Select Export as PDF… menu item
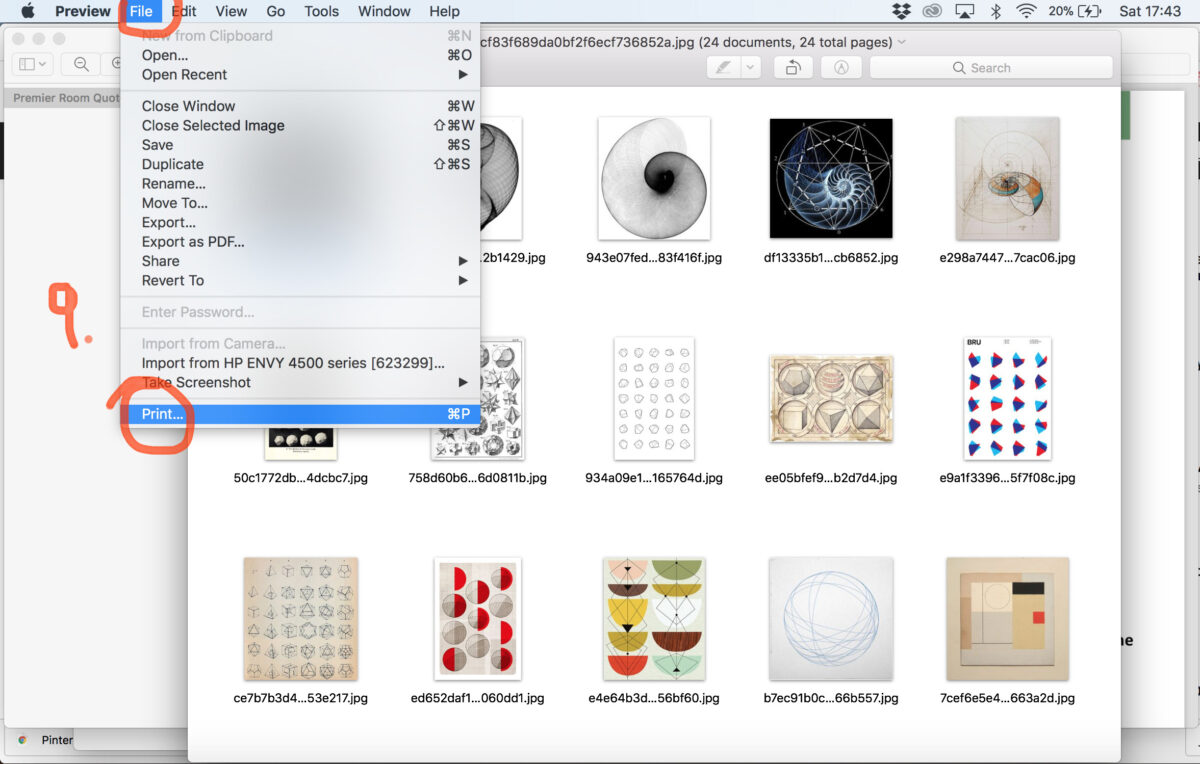This screenshot has width=1200, height=764. [x=193, y=242]
